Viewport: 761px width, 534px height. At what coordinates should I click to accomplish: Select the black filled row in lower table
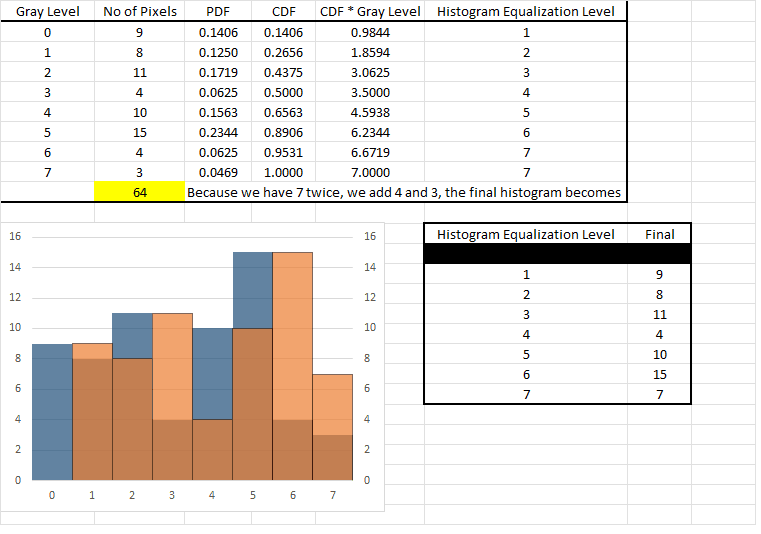pyautogui.click(x=558, y=254)
